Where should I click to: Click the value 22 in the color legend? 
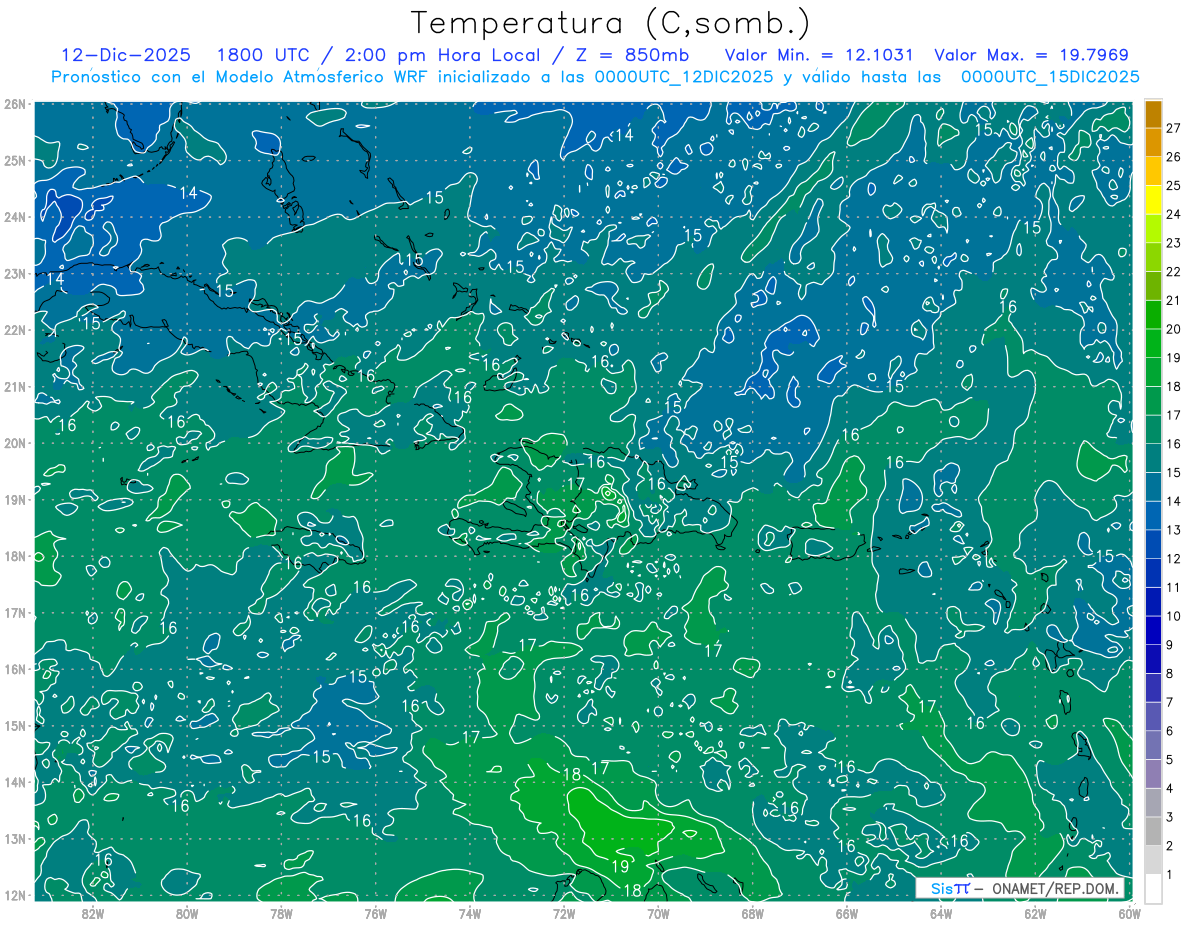pos(1174,271)
